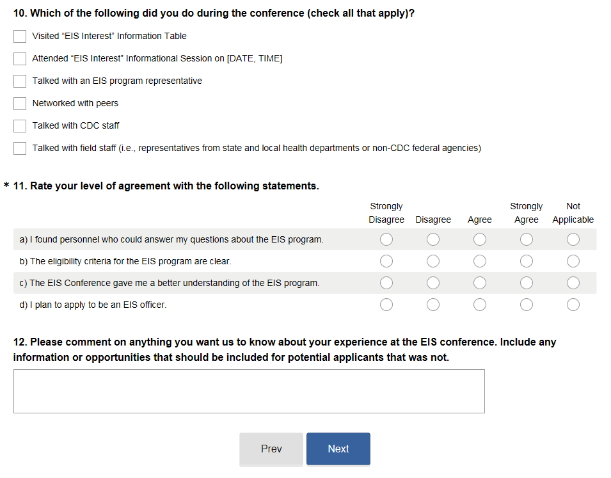611x478 pixels.
Task: Tick 'Talked with an EIS program representative'
Action: point(20,81)
